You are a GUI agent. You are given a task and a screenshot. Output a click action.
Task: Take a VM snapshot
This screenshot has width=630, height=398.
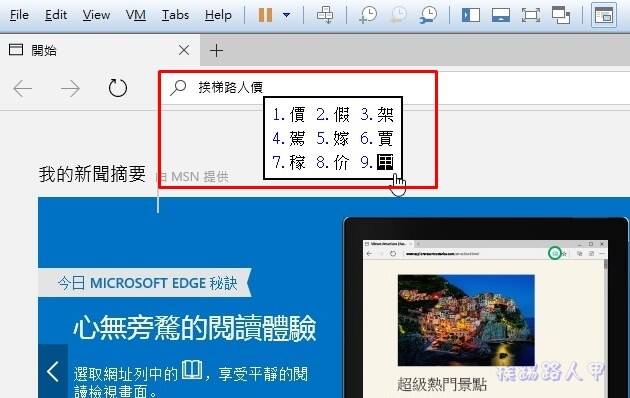[x=367, y=15]
